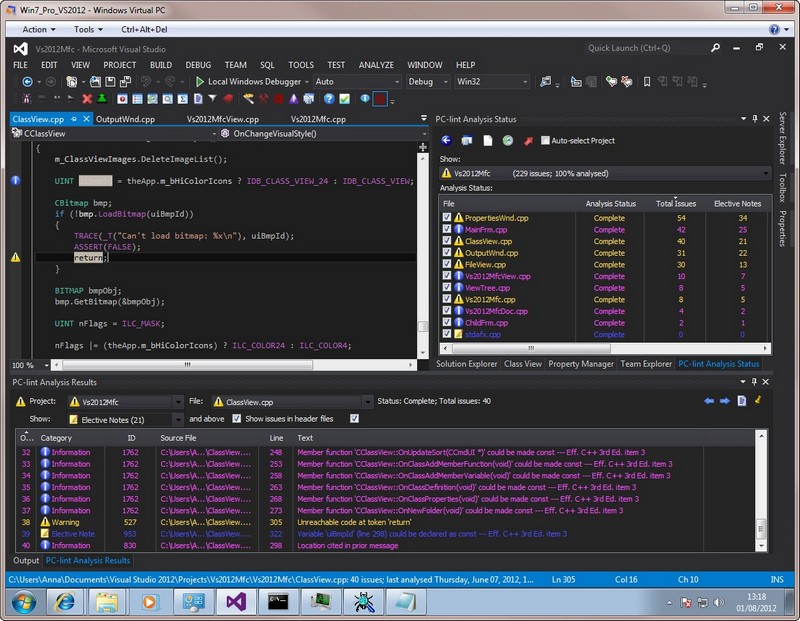Open the BUILD menu
Viewport: 800px width, 621px height.
tap(161, 65)
